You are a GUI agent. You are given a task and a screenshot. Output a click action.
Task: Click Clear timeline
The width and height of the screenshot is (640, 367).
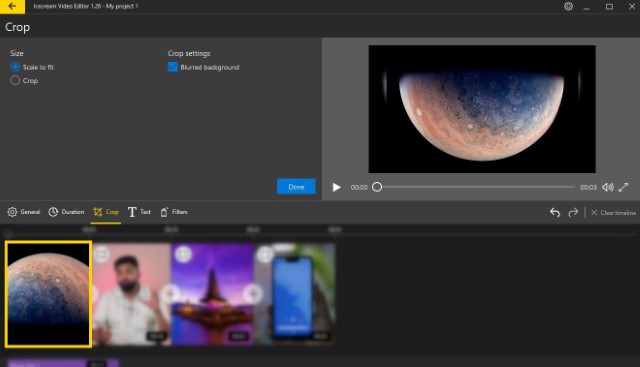(x=613, y=213)
